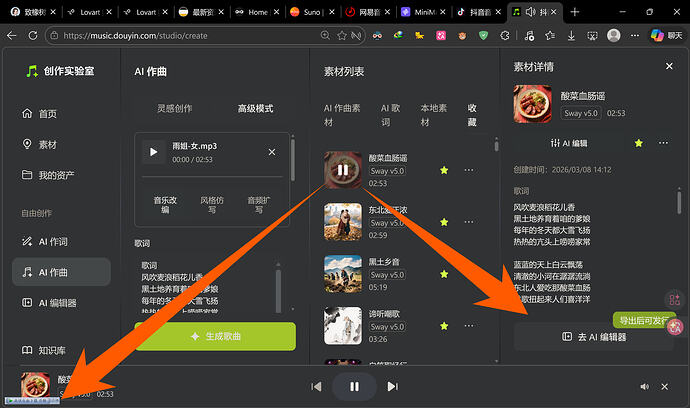Viewport: 690px width, 408px height.
Task: Open the 本地素材 tab
Action: point(433,115)
